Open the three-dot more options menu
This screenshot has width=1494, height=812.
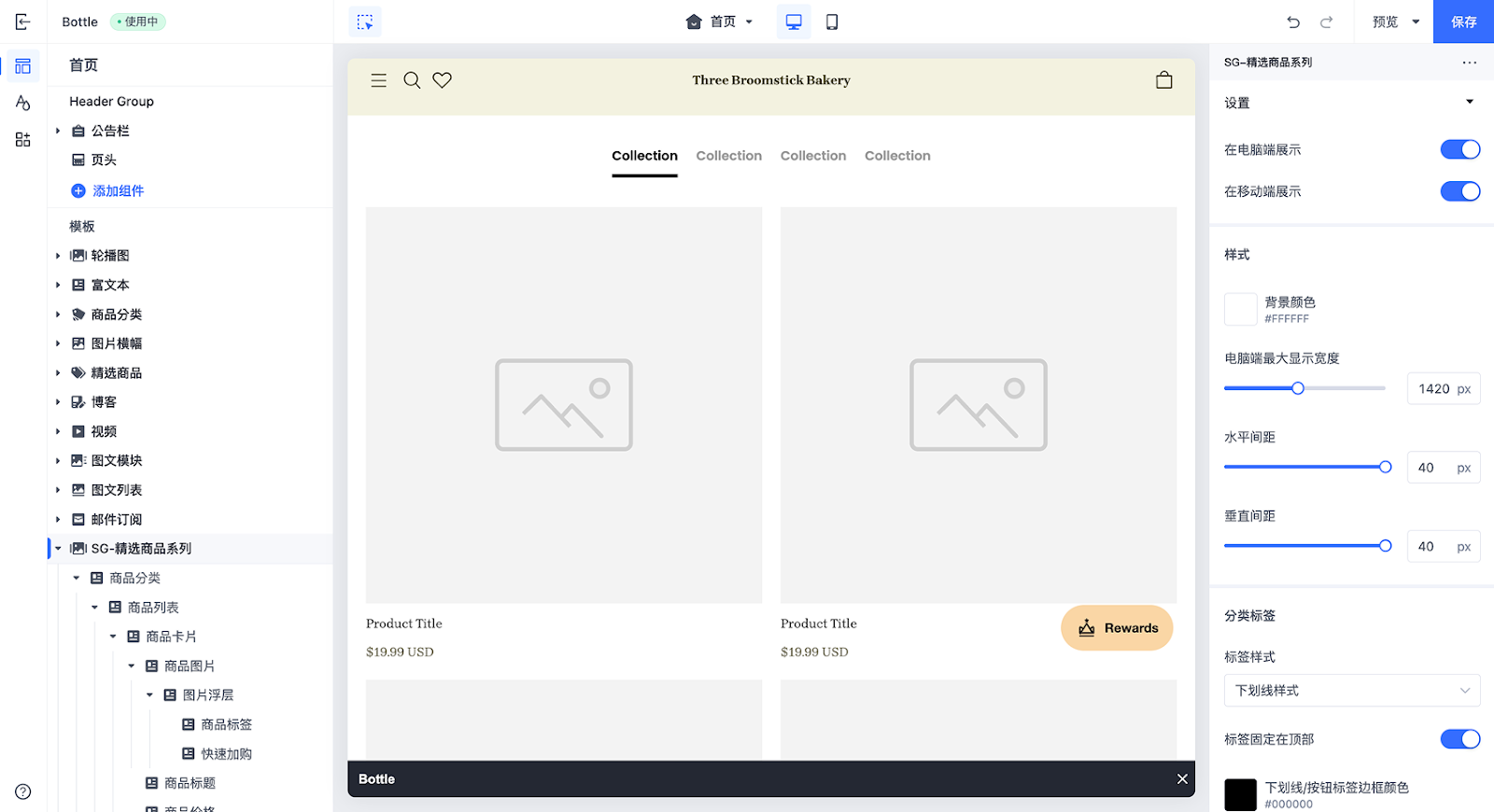point(1470,63)
